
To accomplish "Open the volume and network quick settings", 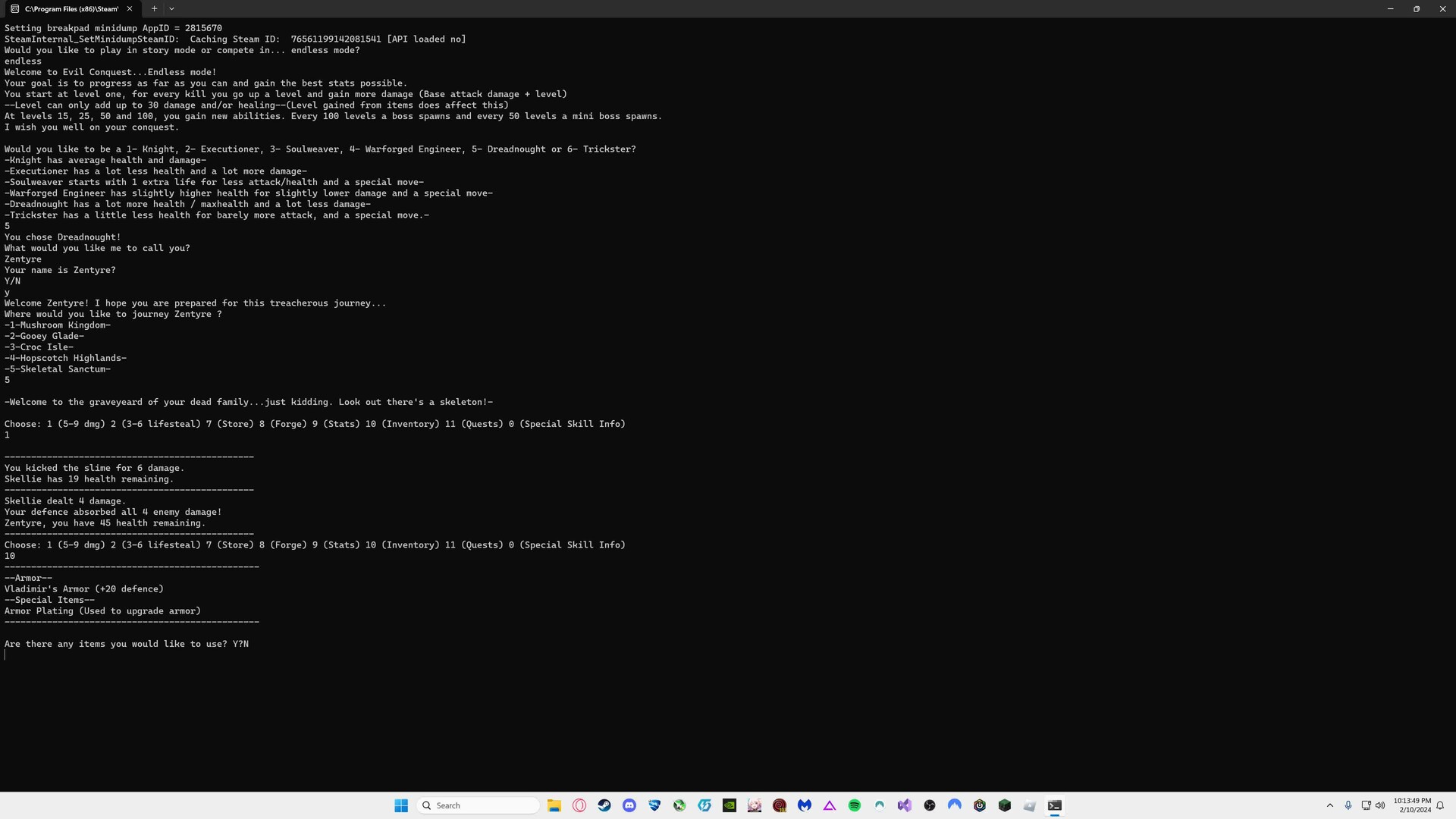I will [x=1373, y=805].
